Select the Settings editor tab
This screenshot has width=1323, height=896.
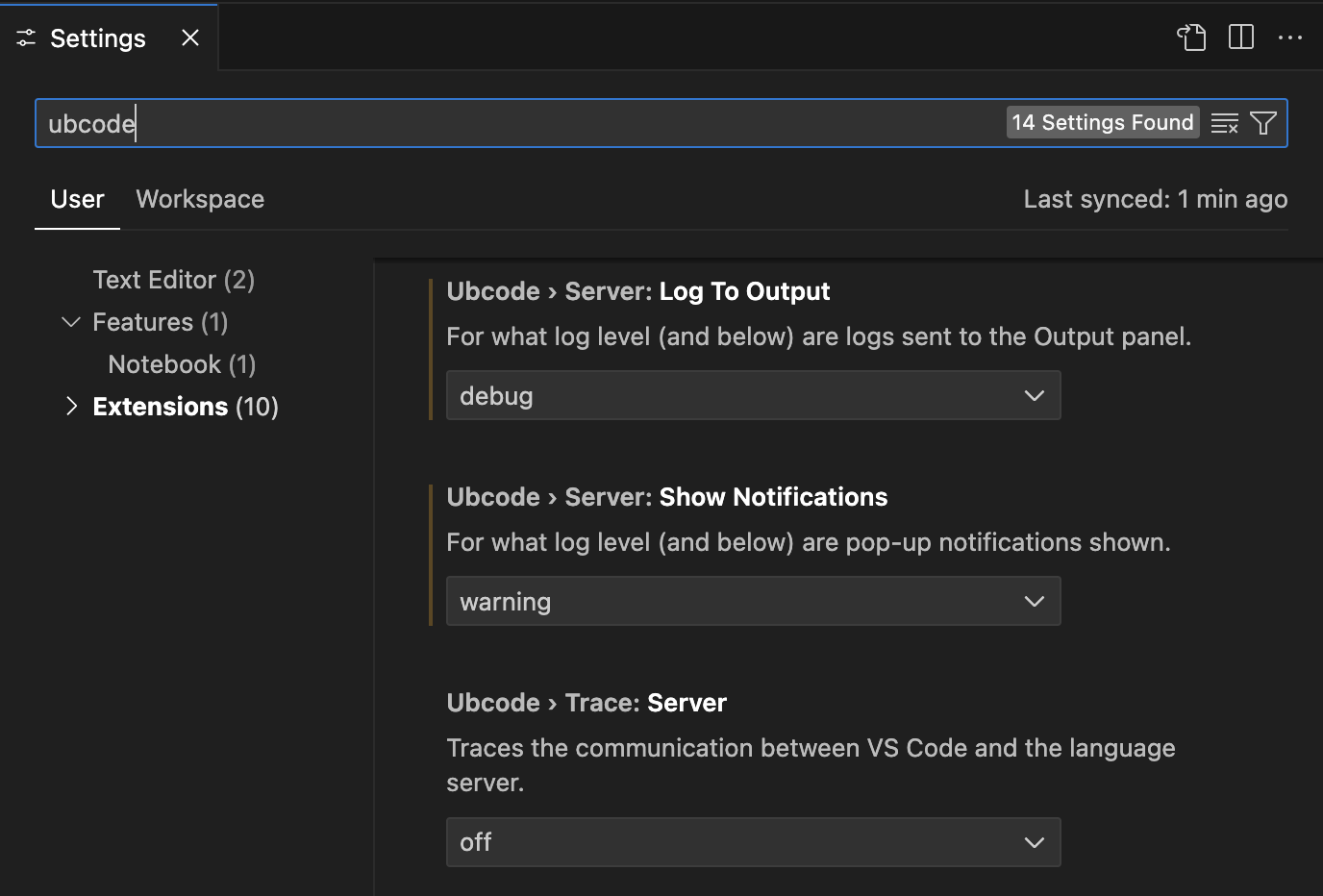click(x=109, y=37)
